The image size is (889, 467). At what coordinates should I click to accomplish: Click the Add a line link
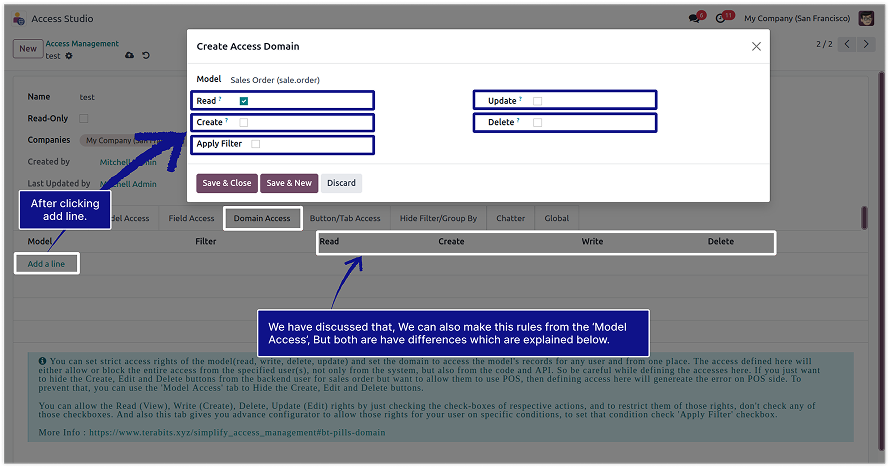pyautogui.click(x=46, y=264)
